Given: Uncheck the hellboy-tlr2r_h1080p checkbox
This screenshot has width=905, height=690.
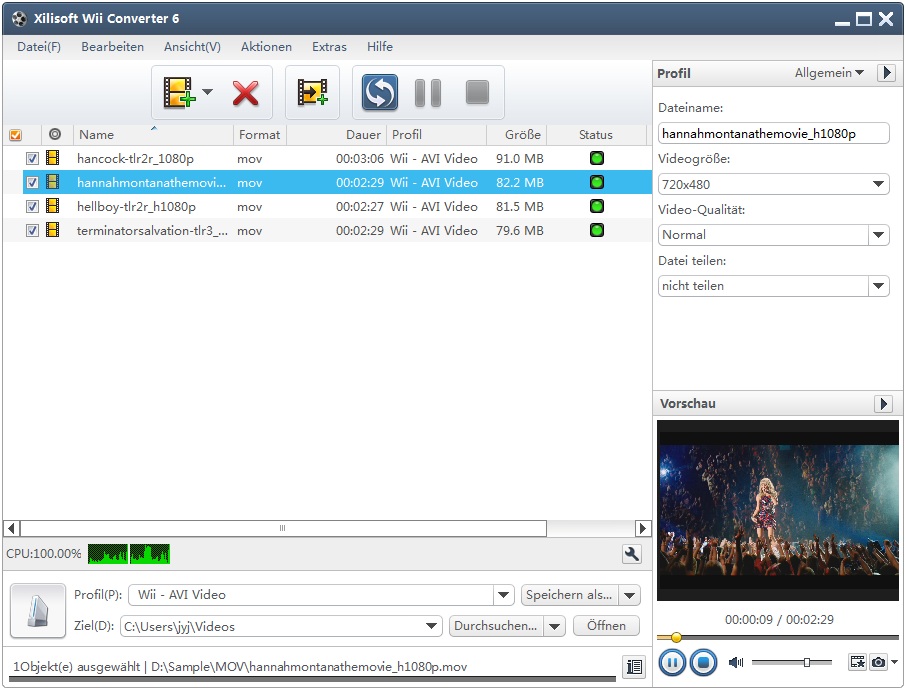Looking at the screenshot, I should click(x=32, y=206).
